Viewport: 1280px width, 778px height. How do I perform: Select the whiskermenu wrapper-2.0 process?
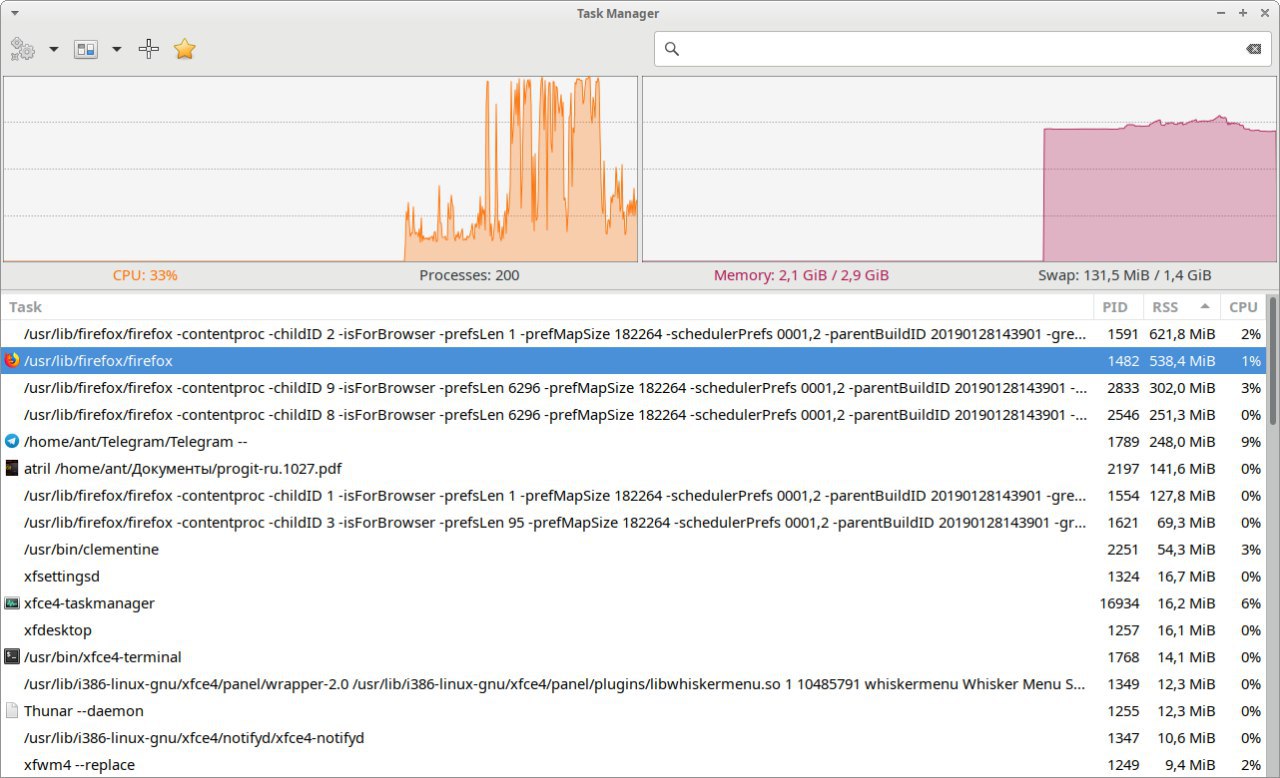tap(634, 684)
